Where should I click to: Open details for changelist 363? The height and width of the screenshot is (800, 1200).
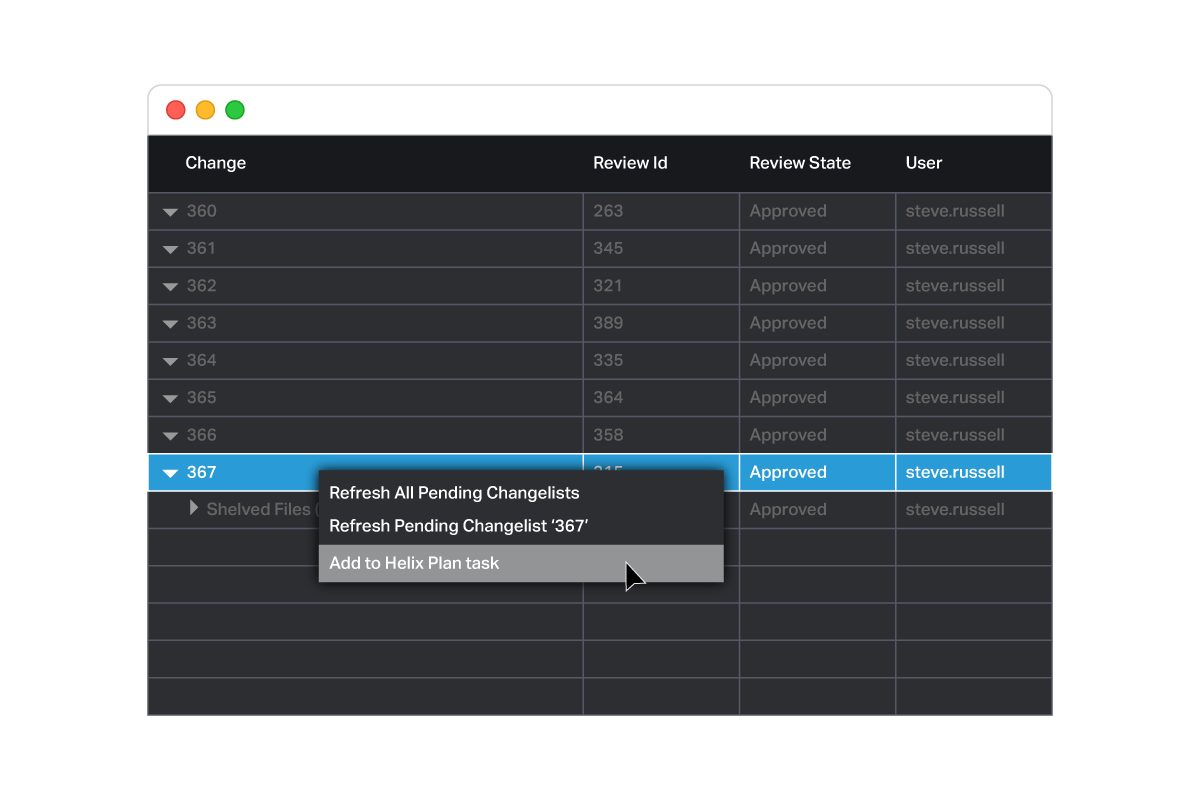point(170,323)
